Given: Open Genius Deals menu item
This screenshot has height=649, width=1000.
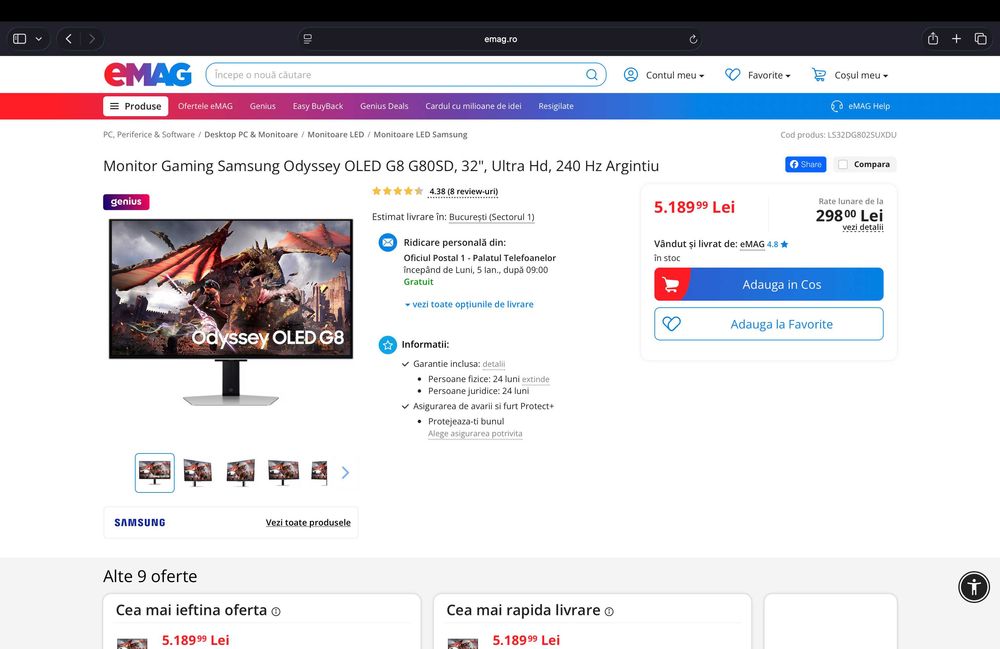Looking at the screenshot, I should (x=384, y=106).
